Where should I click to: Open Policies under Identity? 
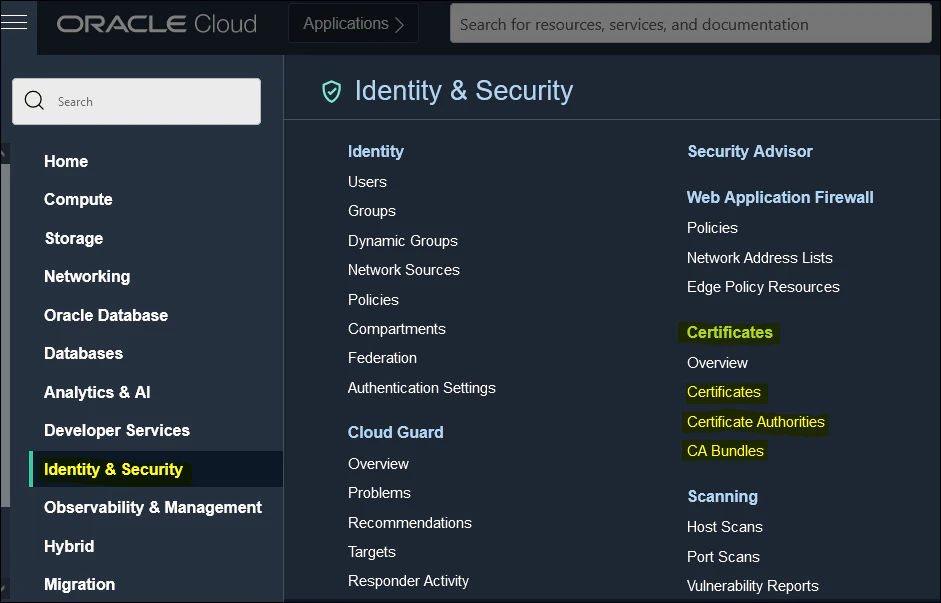[x=373, y=300]
